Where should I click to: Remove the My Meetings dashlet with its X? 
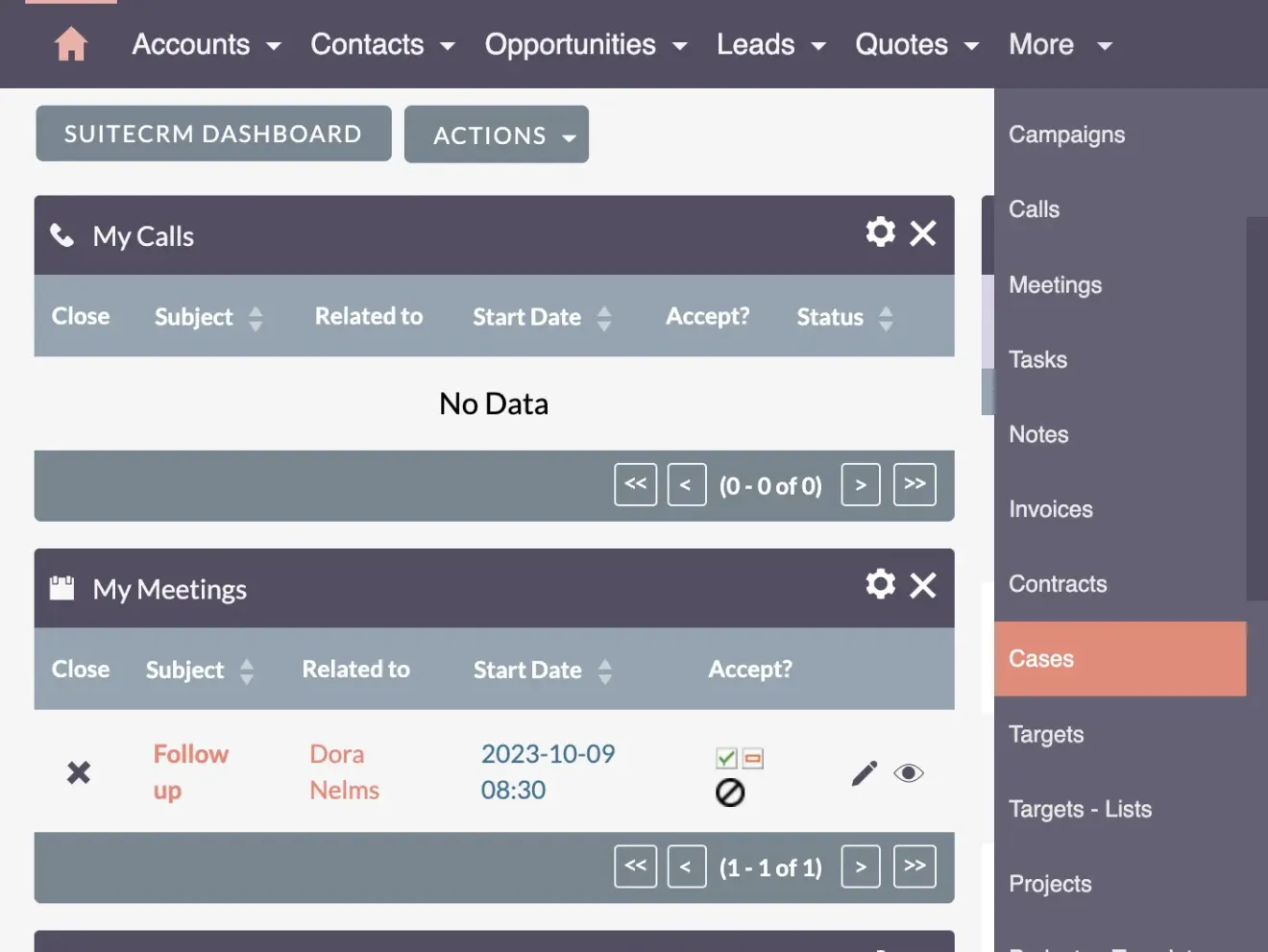[922, 585]
